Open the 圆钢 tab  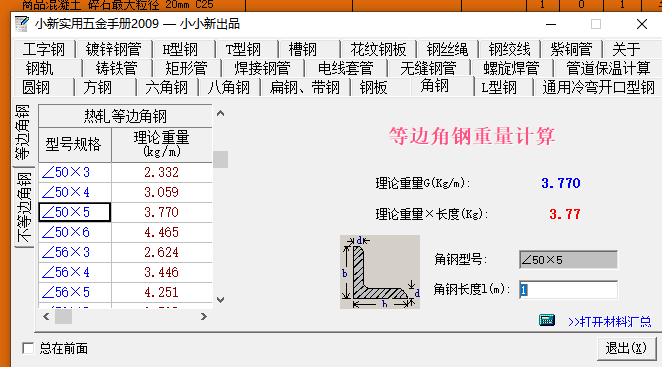coord(36,87)
